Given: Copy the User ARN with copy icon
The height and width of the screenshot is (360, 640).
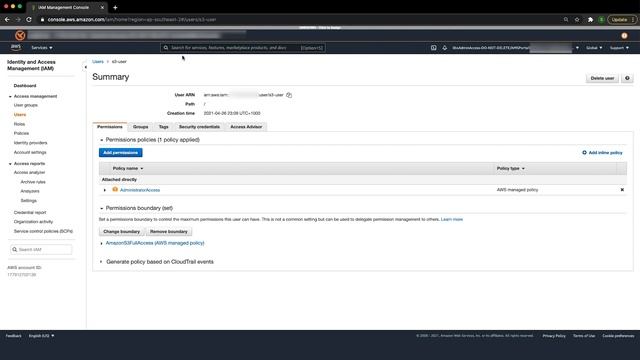Looking at the screenshot, I should coord(289,95).
